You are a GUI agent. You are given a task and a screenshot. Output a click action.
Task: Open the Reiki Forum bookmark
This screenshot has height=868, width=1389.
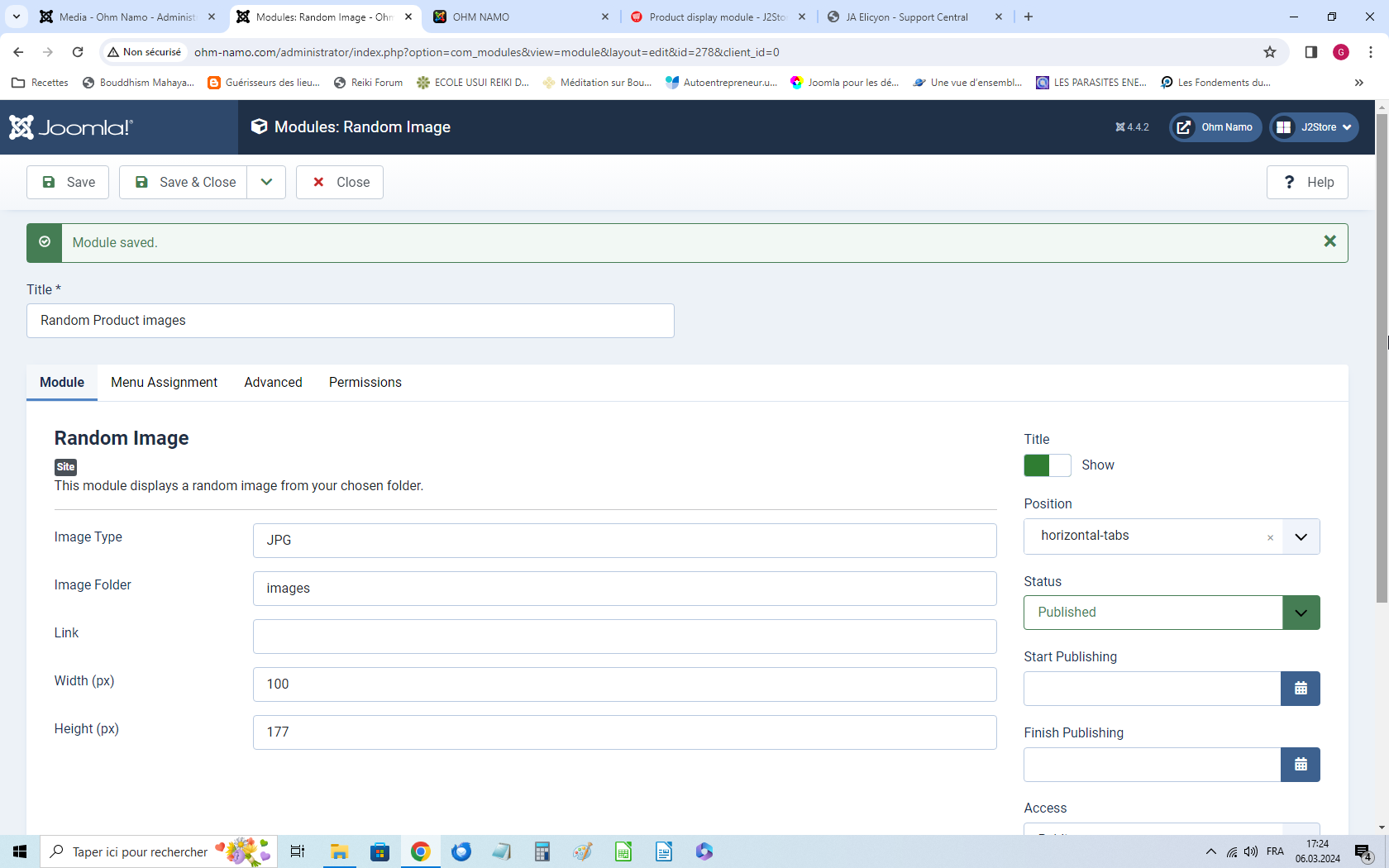[368, 83]
